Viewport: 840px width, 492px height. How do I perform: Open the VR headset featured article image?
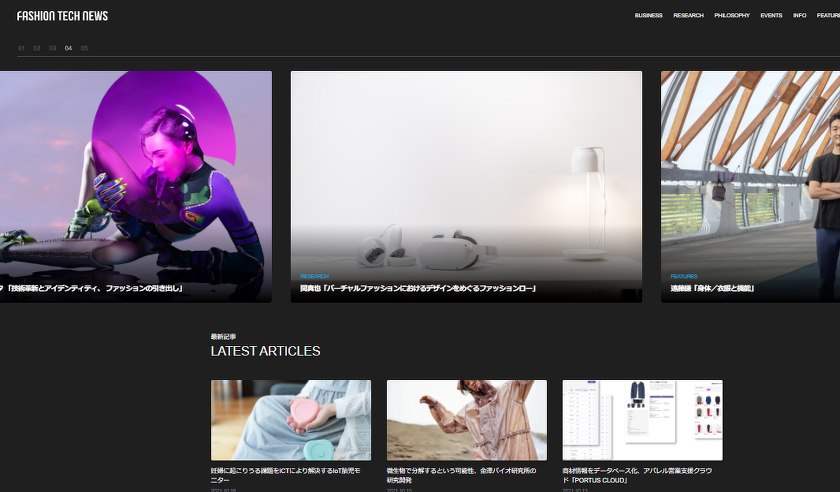tap(466, 170)
